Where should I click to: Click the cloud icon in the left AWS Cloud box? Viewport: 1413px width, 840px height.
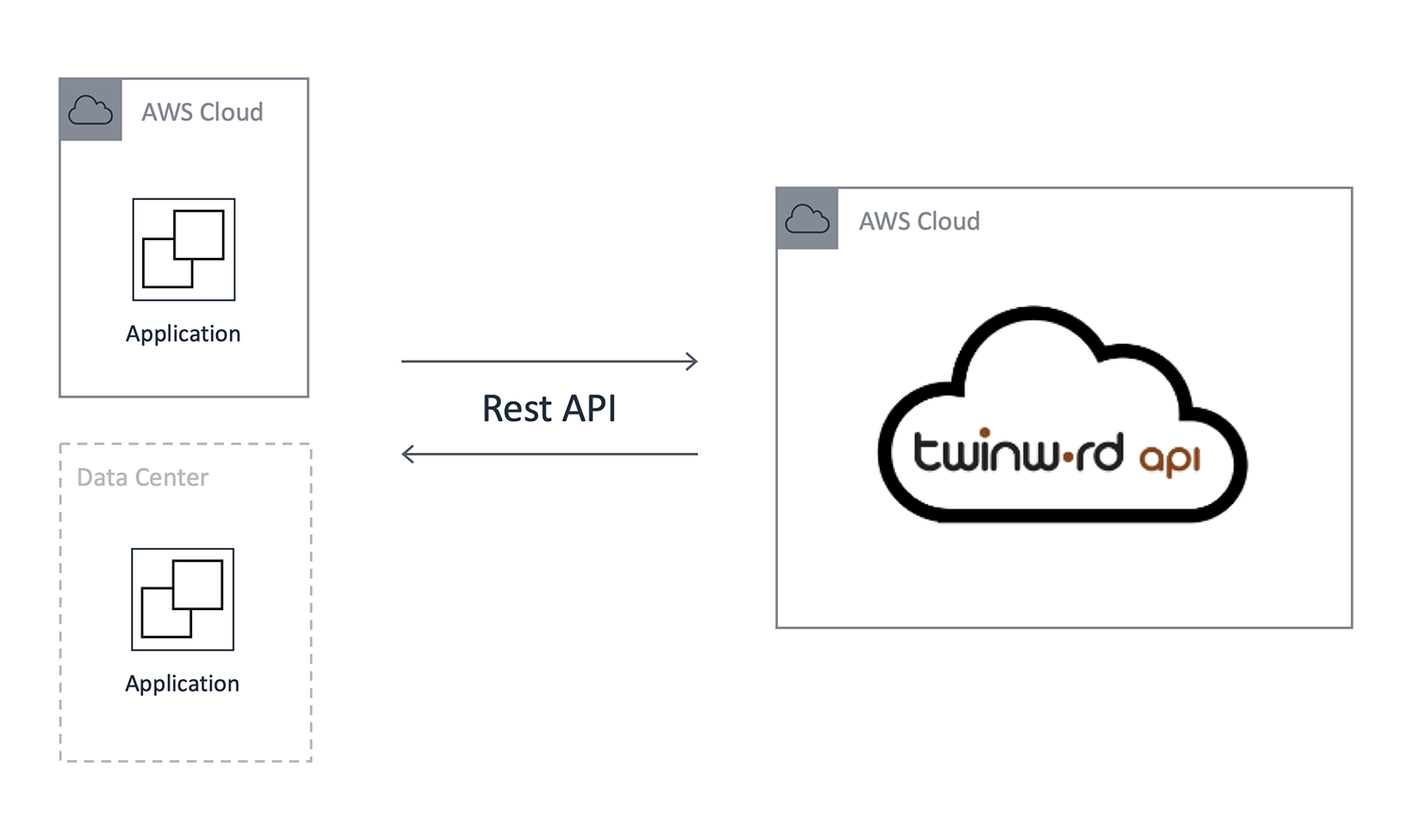tap(90, 110)
